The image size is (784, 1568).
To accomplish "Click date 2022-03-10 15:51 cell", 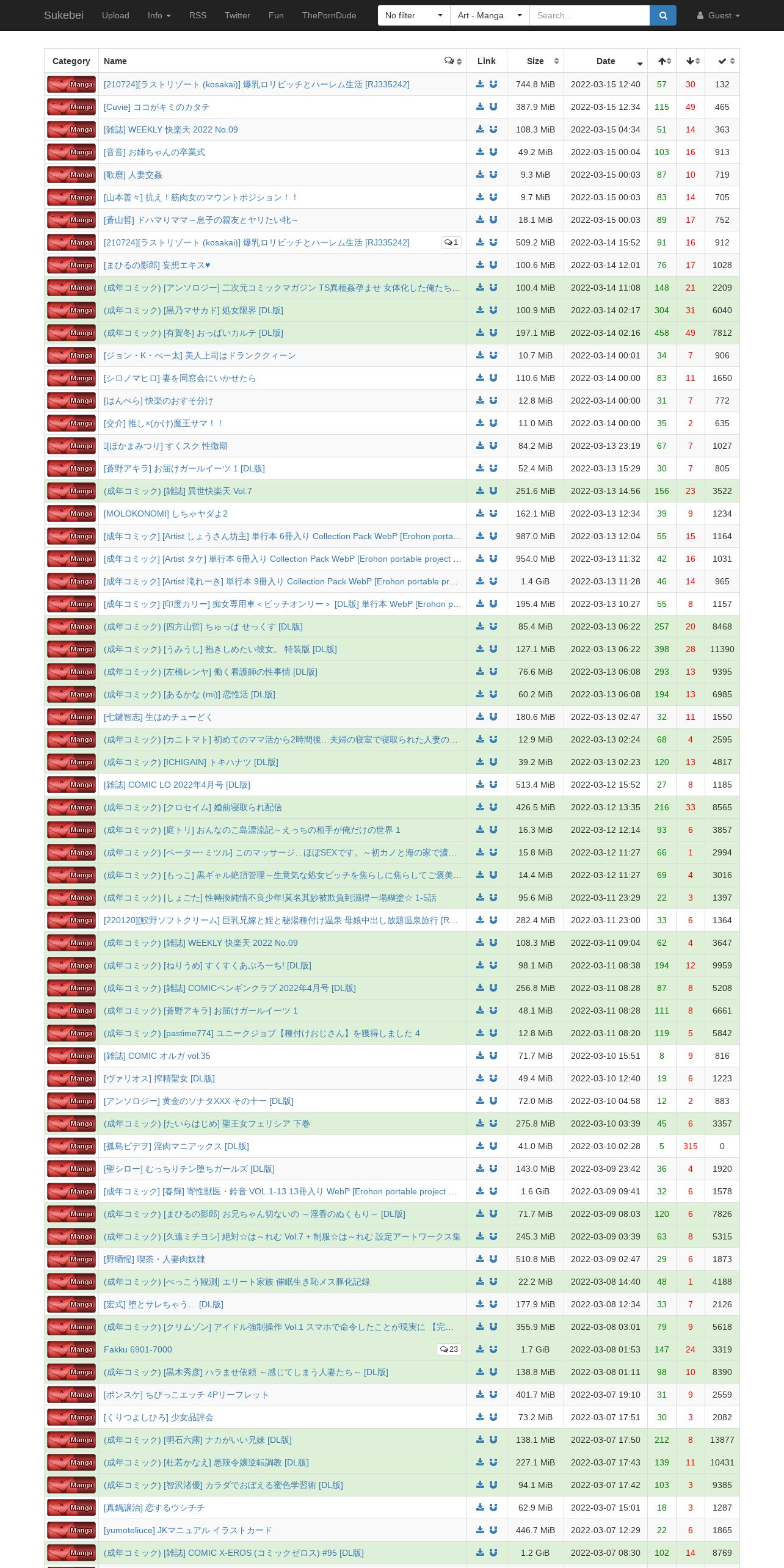I will tap(606, 1056).
